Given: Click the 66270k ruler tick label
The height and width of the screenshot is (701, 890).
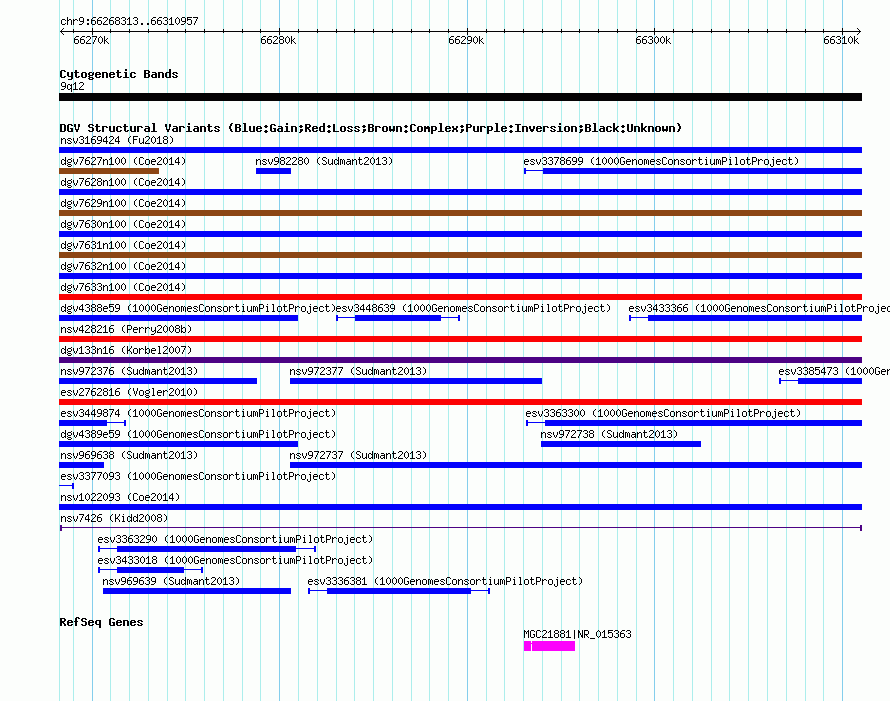Looking at the screenshot, I should pyautogui.click(x=91, y=40).
